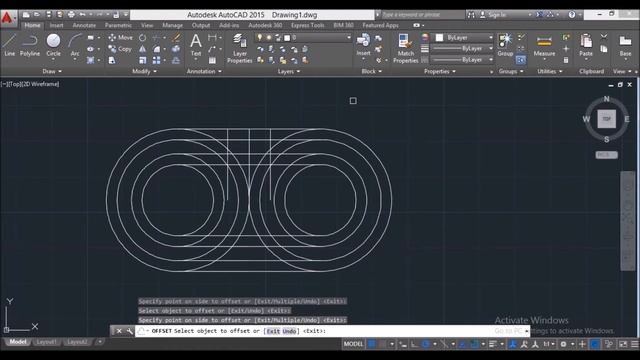Switch to the Annotate ribbon tab
The width and height of the screenshot is (640, 360).
coord(84,25)
